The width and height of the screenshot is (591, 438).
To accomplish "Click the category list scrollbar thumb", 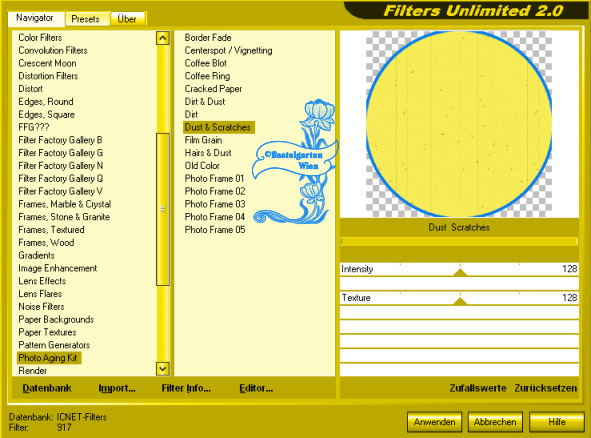I will click(162, 209).
